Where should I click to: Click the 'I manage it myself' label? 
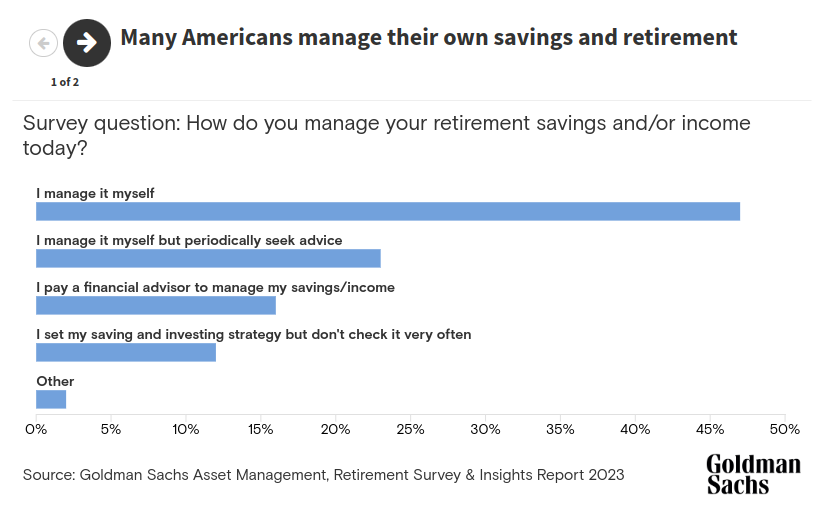point(95,194)
